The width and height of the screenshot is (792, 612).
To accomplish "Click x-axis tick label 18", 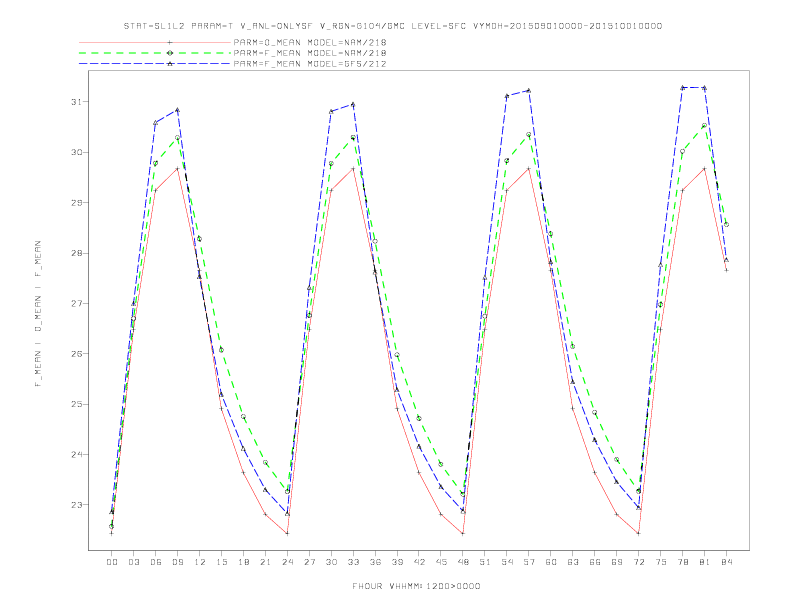I will (x=243, y=562).
